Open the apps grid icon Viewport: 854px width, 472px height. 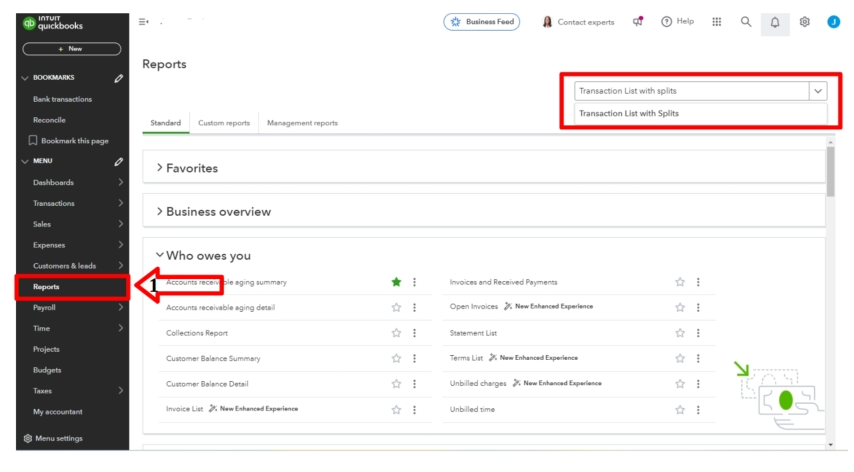717,22
